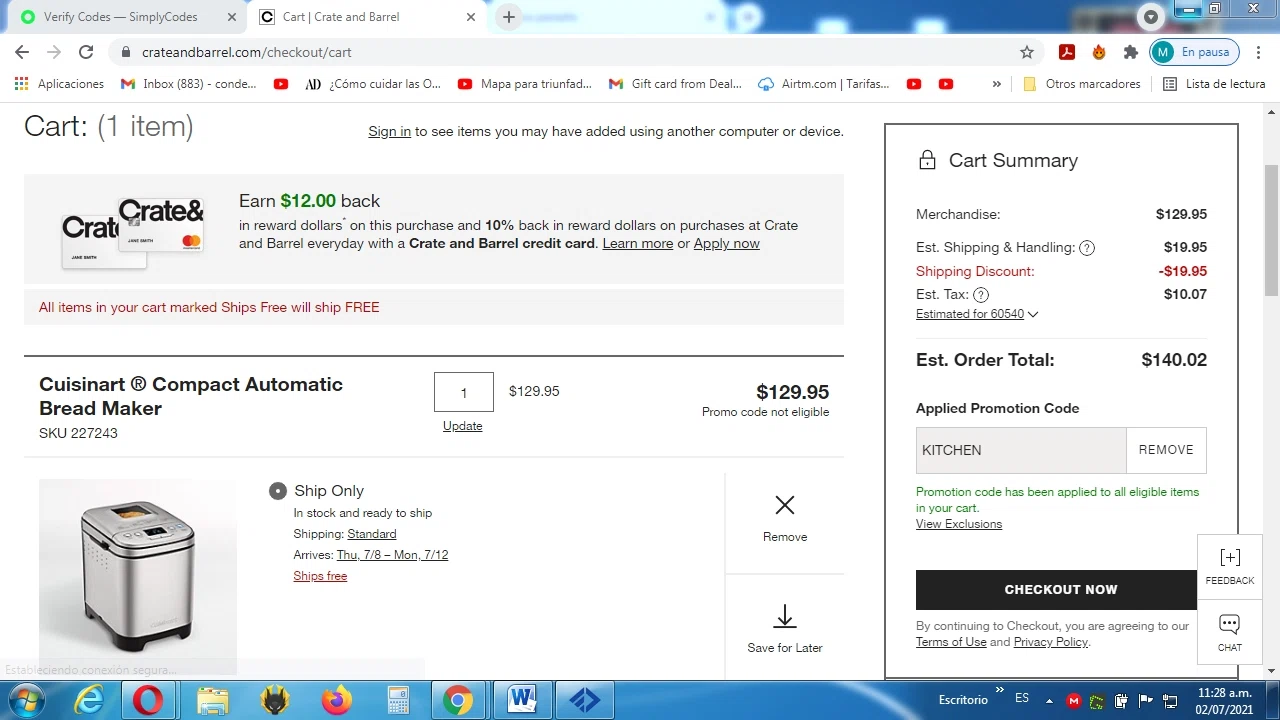Open the Inbox (883) Gmail bookmark
The height and width of the screenshot is (720, 1280).
(x=189, y=84)
